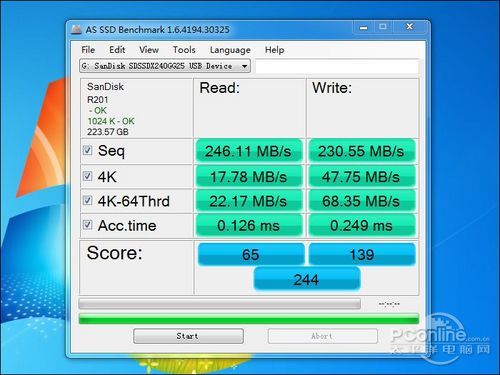Click the Read: column header
The image size is (500, 375).
click(219, 88)
